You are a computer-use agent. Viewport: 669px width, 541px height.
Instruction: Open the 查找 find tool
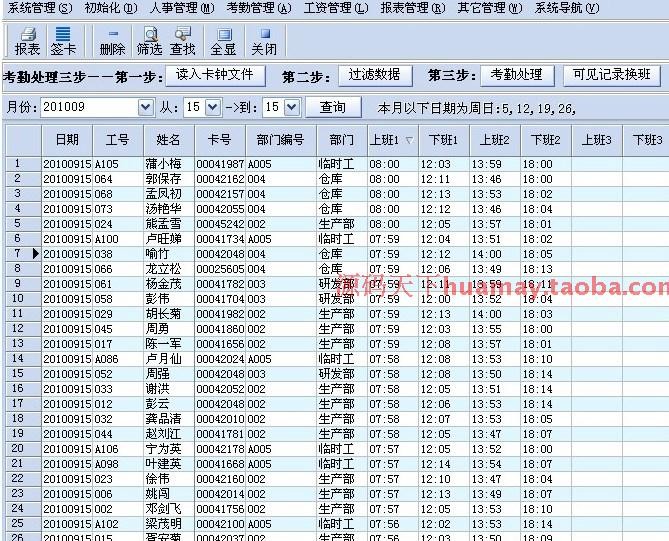coord(183,41)
